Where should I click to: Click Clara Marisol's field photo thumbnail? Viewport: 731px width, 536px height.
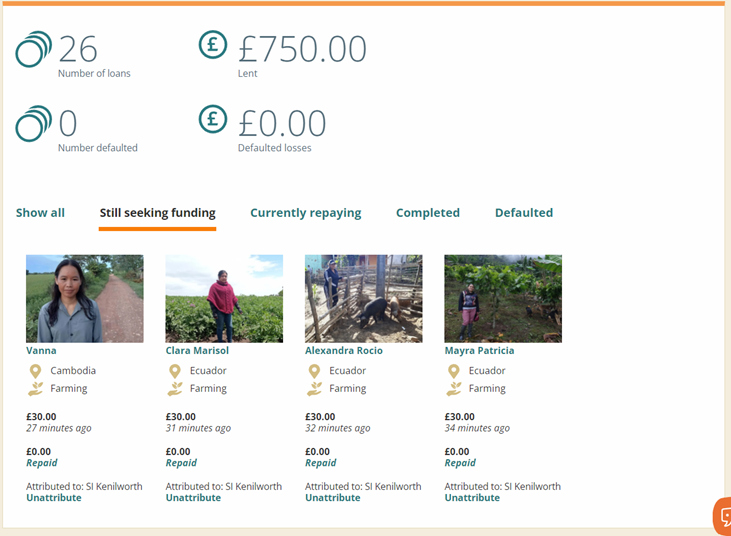(223, 298)
